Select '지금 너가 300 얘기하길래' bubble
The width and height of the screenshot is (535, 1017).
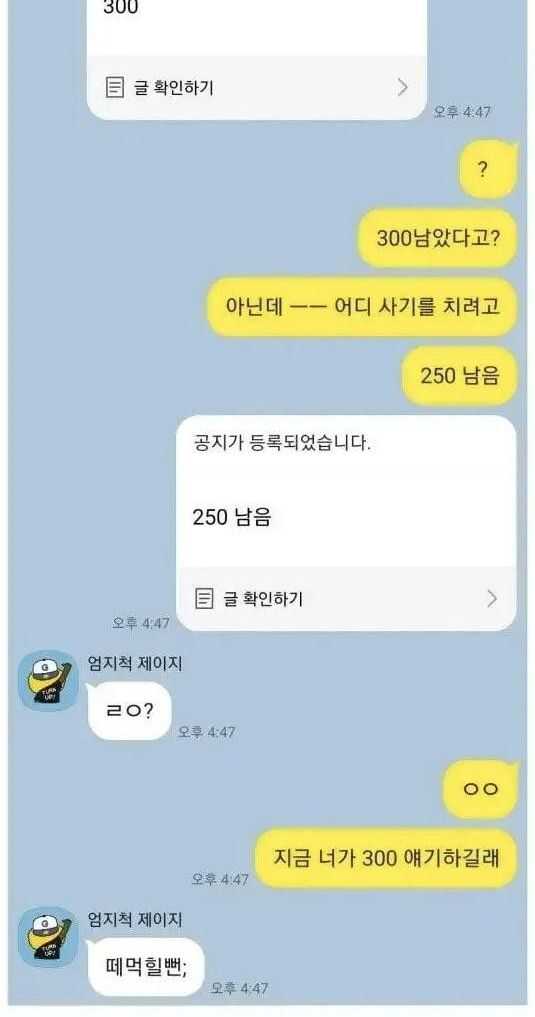[386, 858]
